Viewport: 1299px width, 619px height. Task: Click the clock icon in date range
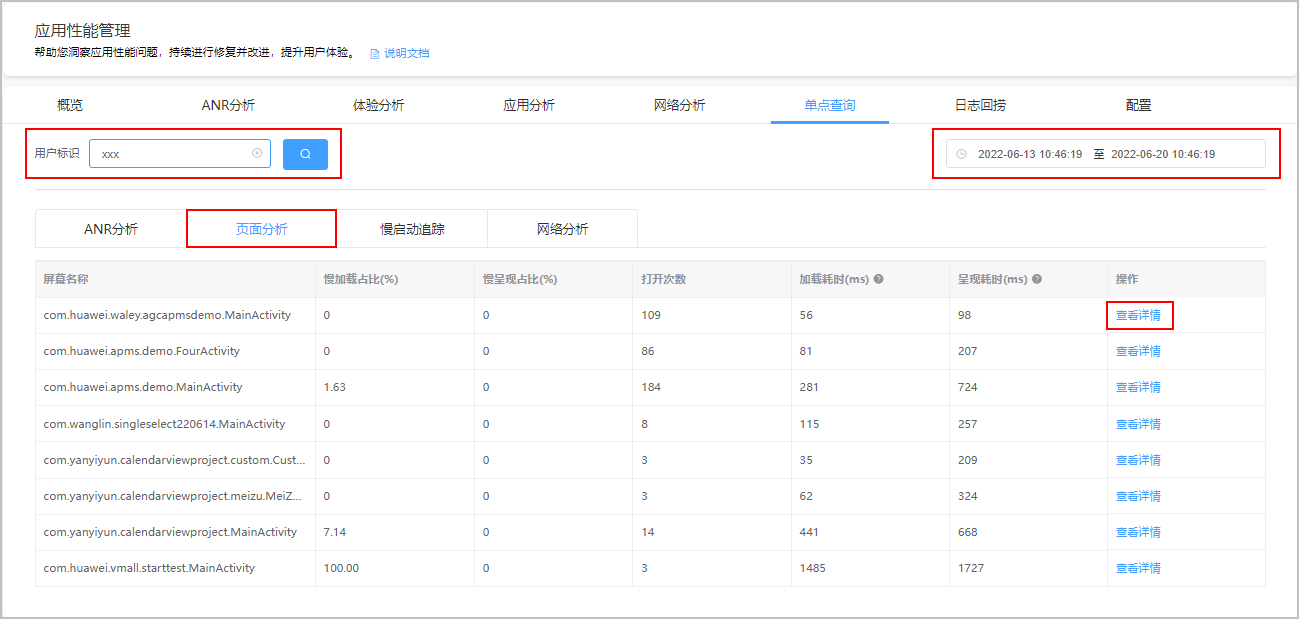point(962,154)
